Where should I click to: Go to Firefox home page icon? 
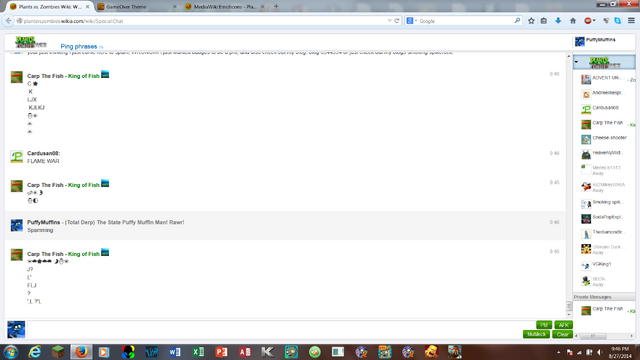(573, 21)
